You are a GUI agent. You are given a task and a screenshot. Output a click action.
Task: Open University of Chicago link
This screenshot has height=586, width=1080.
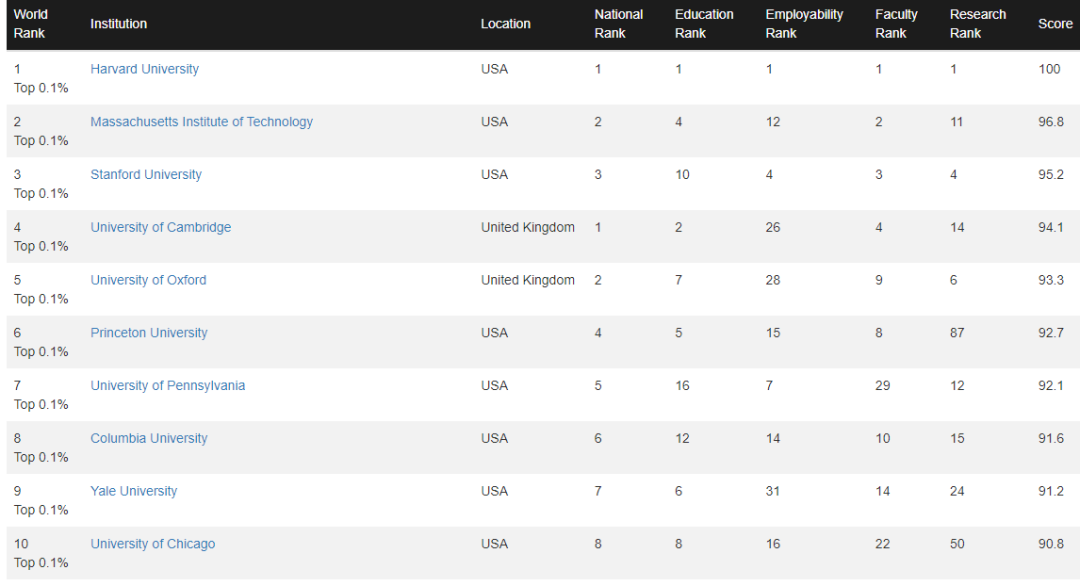(x=152, y=544)
